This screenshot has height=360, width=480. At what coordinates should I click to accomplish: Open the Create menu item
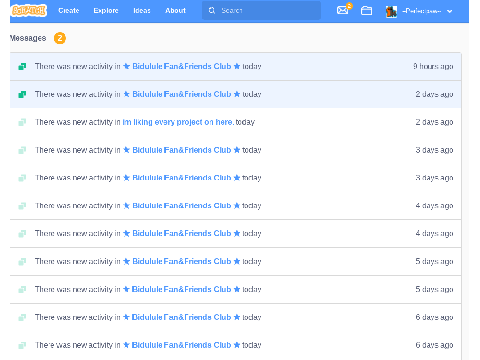(x=69, y=11)
